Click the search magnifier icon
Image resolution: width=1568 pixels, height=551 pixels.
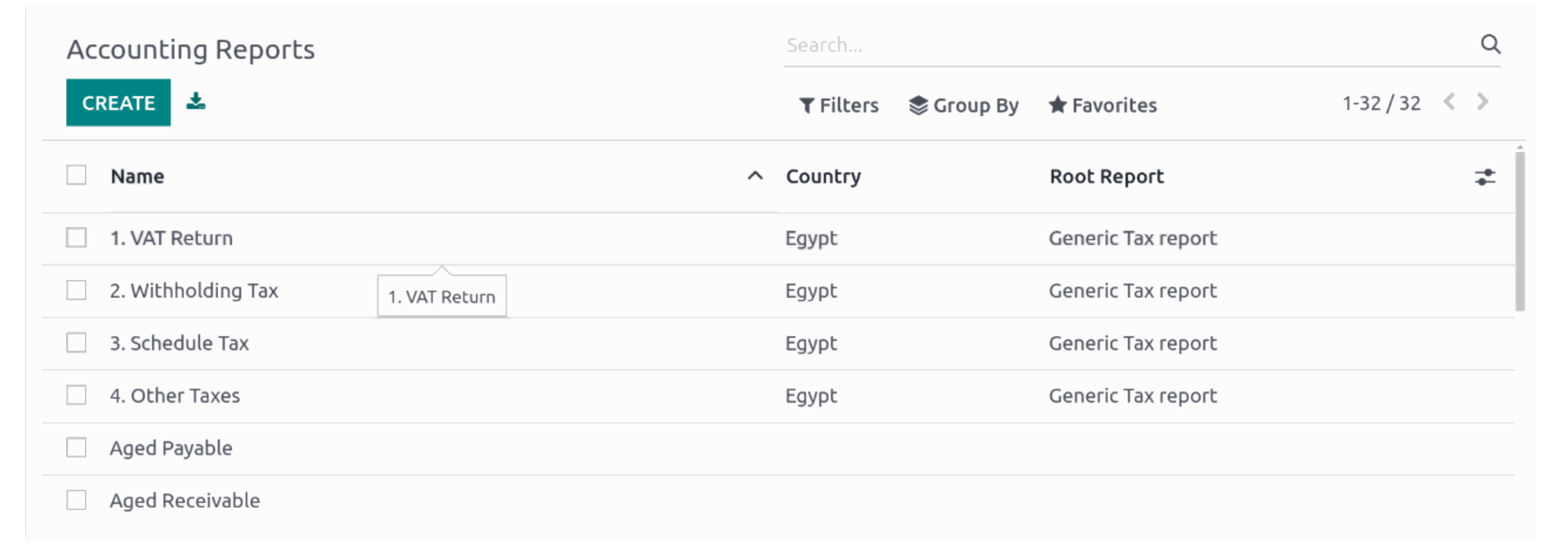(1490, 44)
